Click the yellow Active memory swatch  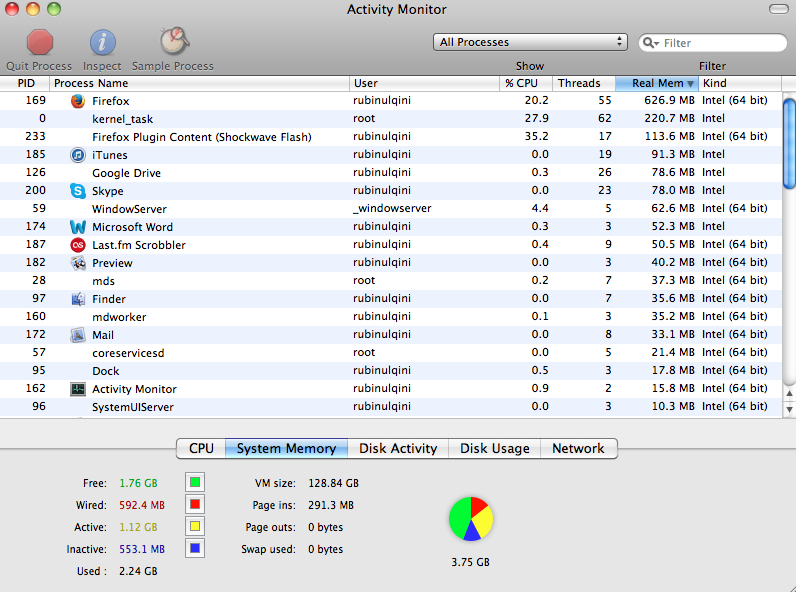tap(195, 527)
